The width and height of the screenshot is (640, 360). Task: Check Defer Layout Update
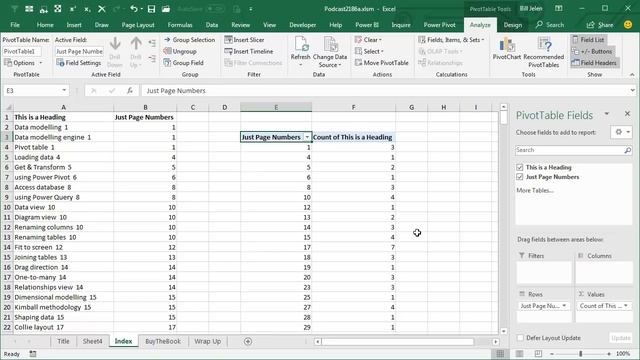(520, 338)
